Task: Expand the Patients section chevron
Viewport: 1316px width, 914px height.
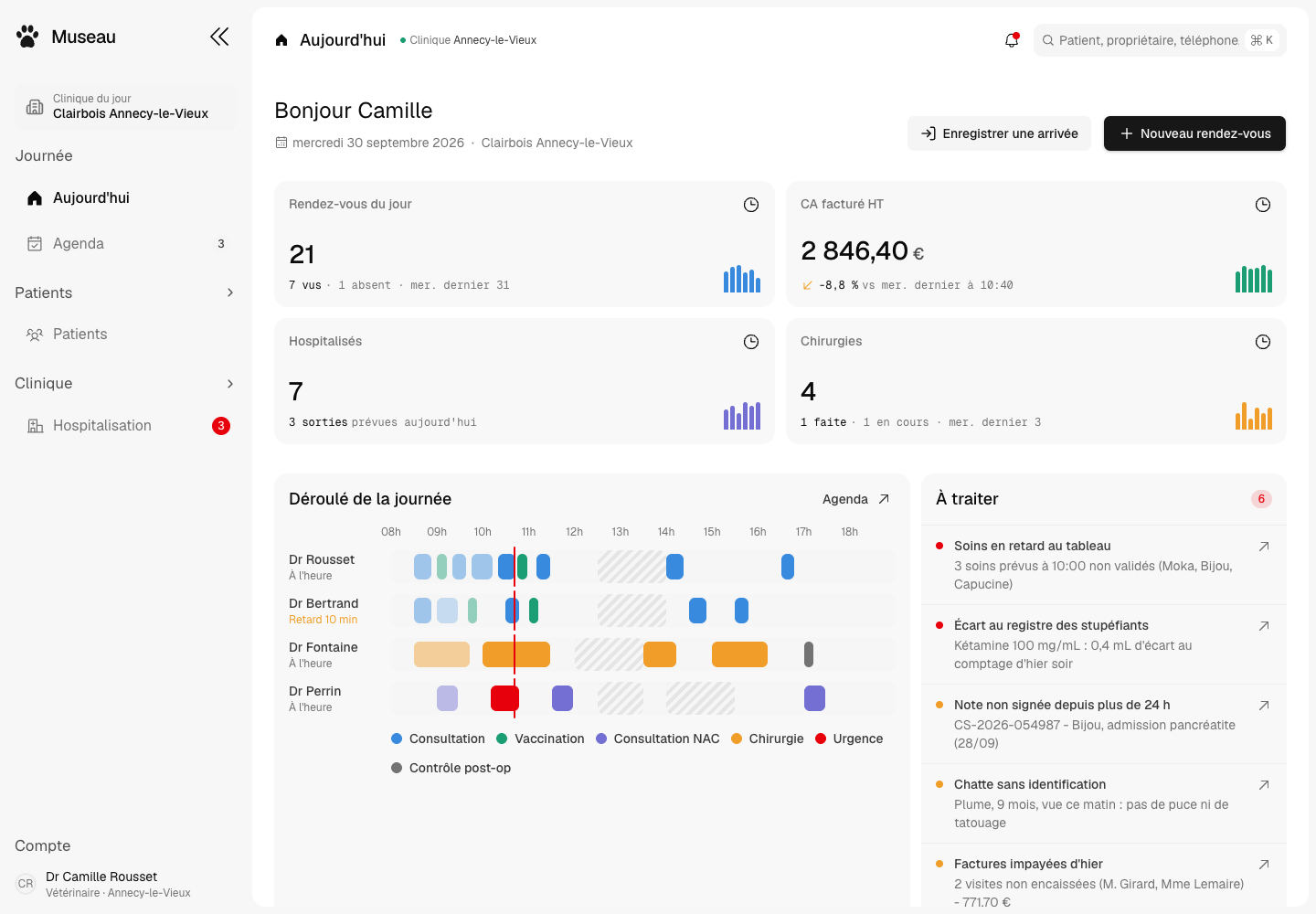Action: (x=230, y=292)
